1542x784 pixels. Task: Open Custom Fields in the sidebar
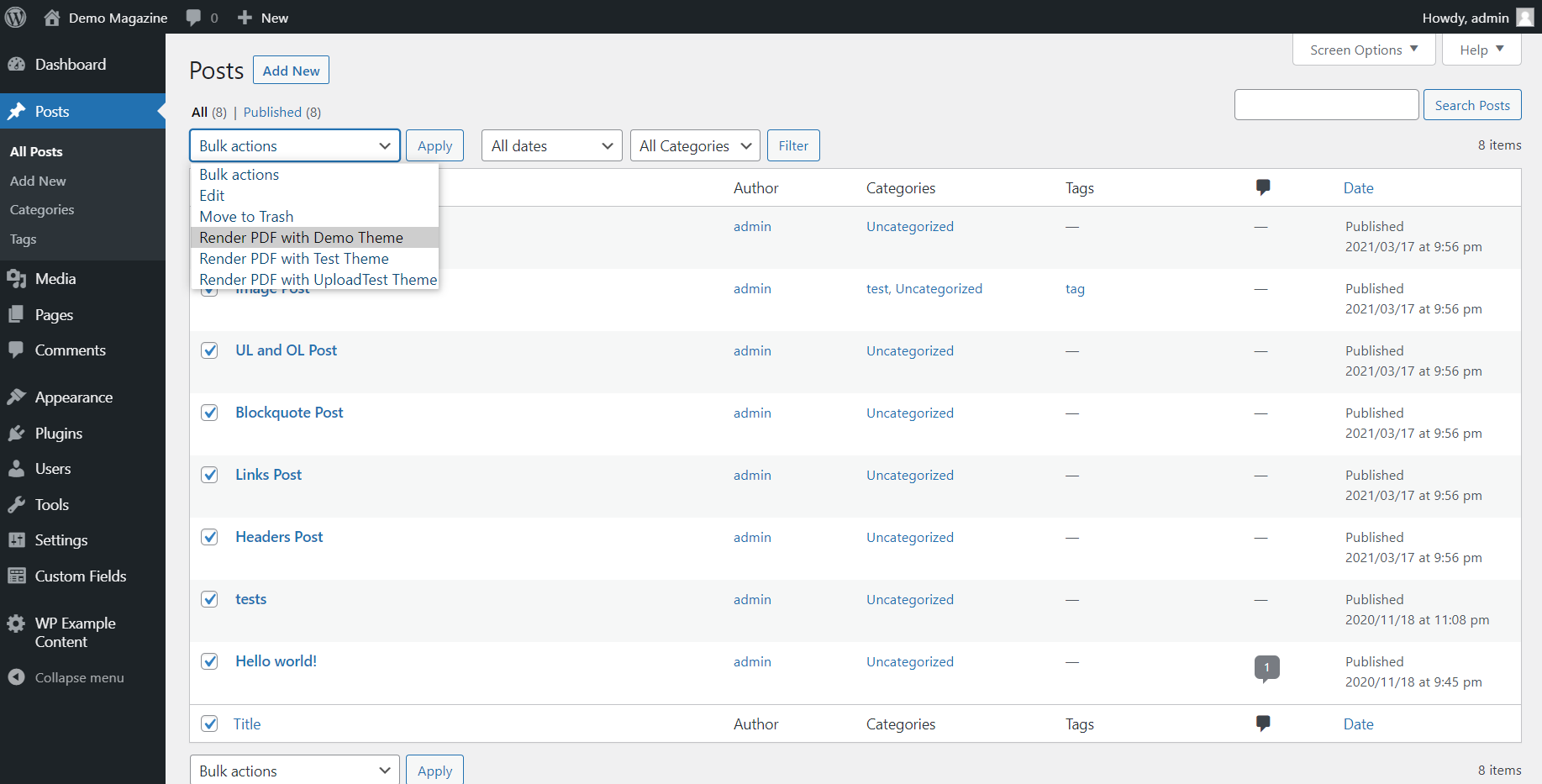[x=80, y=576]
